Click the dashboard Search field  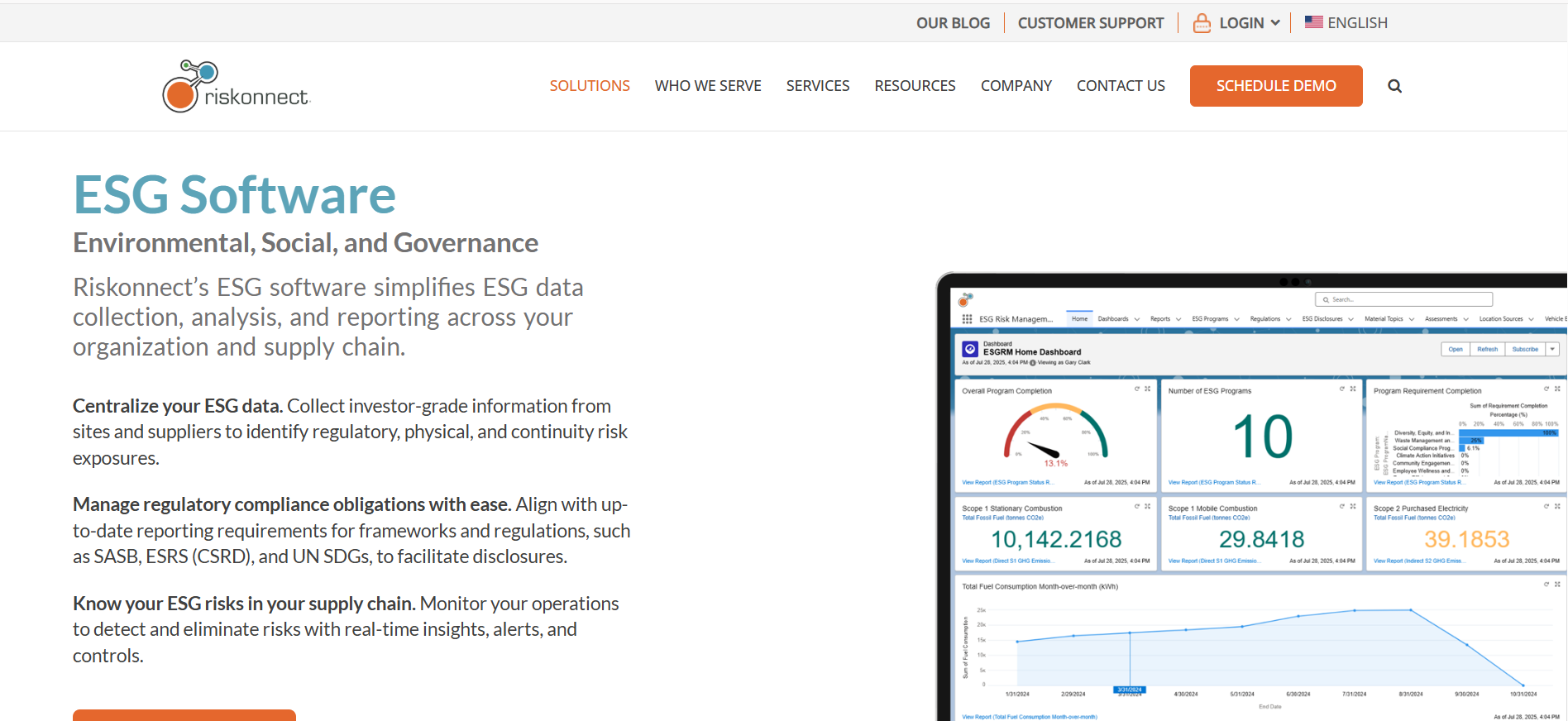1403,299
